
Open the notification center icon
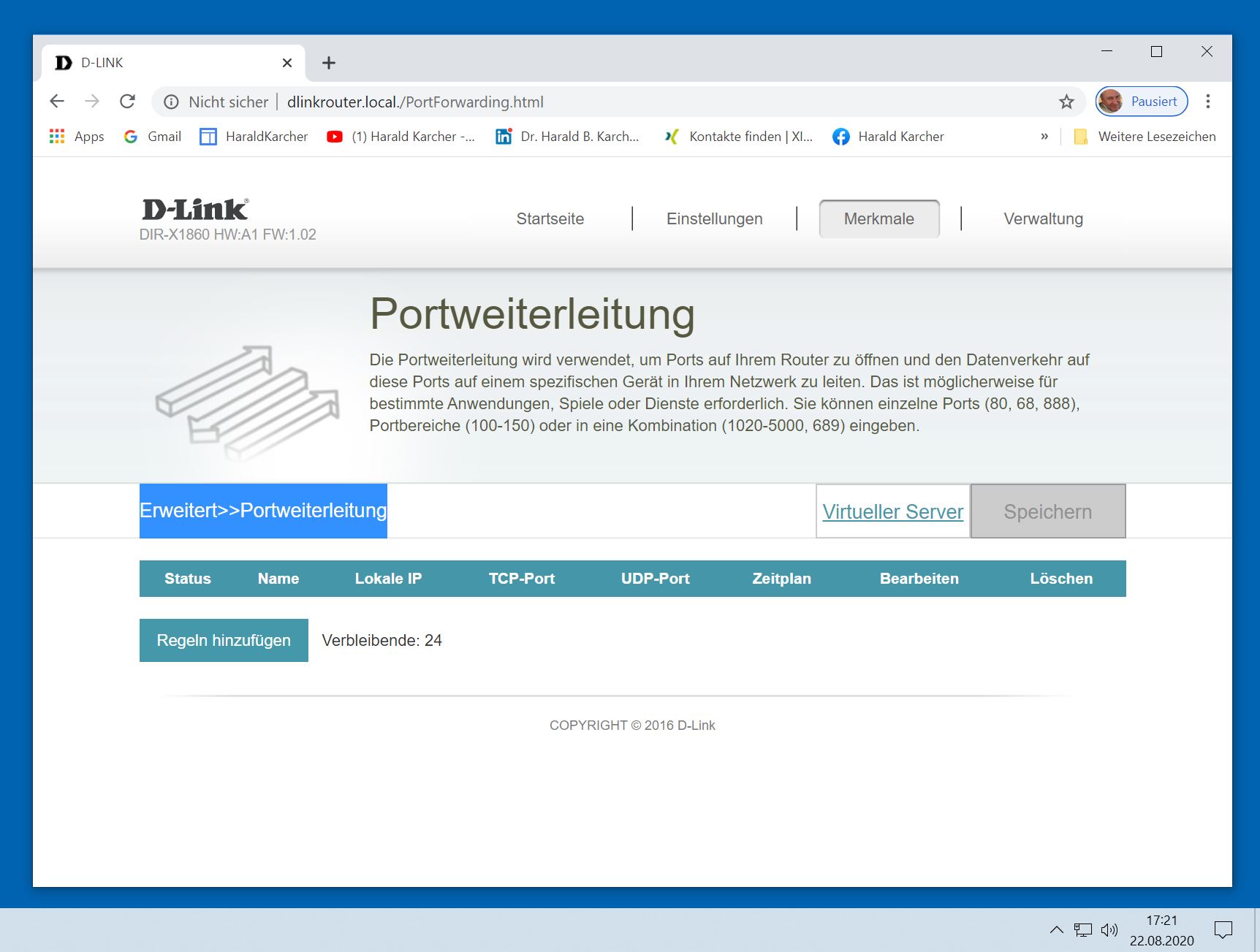tap(1223, 930)
